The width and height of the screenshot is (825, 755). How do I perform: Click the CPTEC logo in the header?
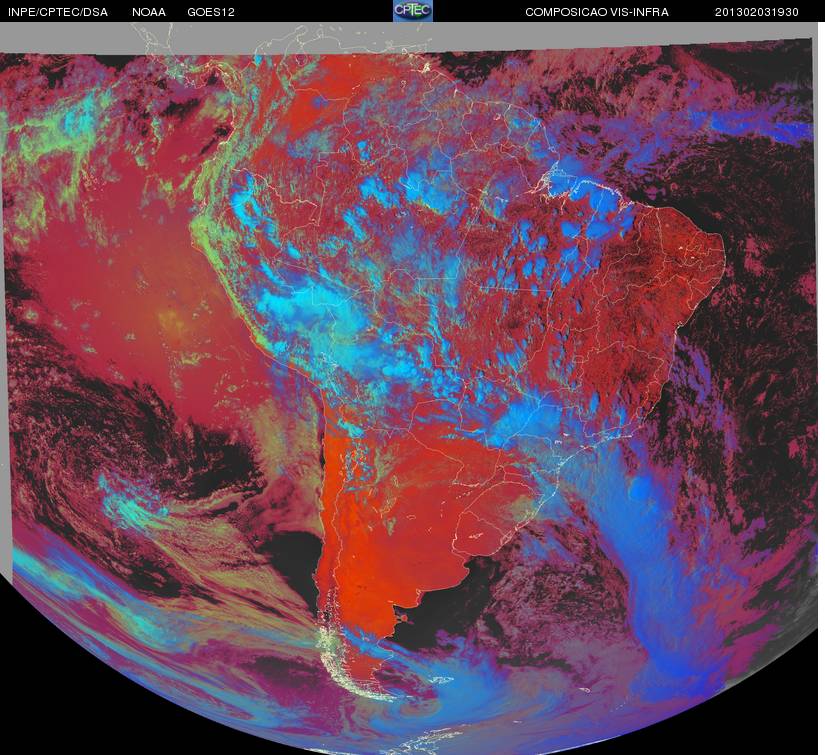click(413, 11)
